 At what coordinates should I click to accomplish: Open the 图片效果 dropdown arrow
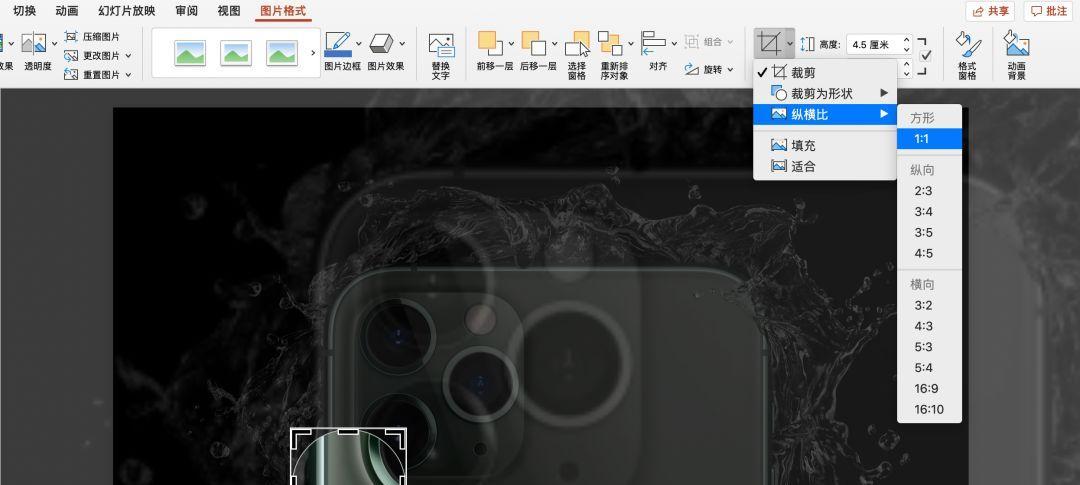[x=402, y=44]
